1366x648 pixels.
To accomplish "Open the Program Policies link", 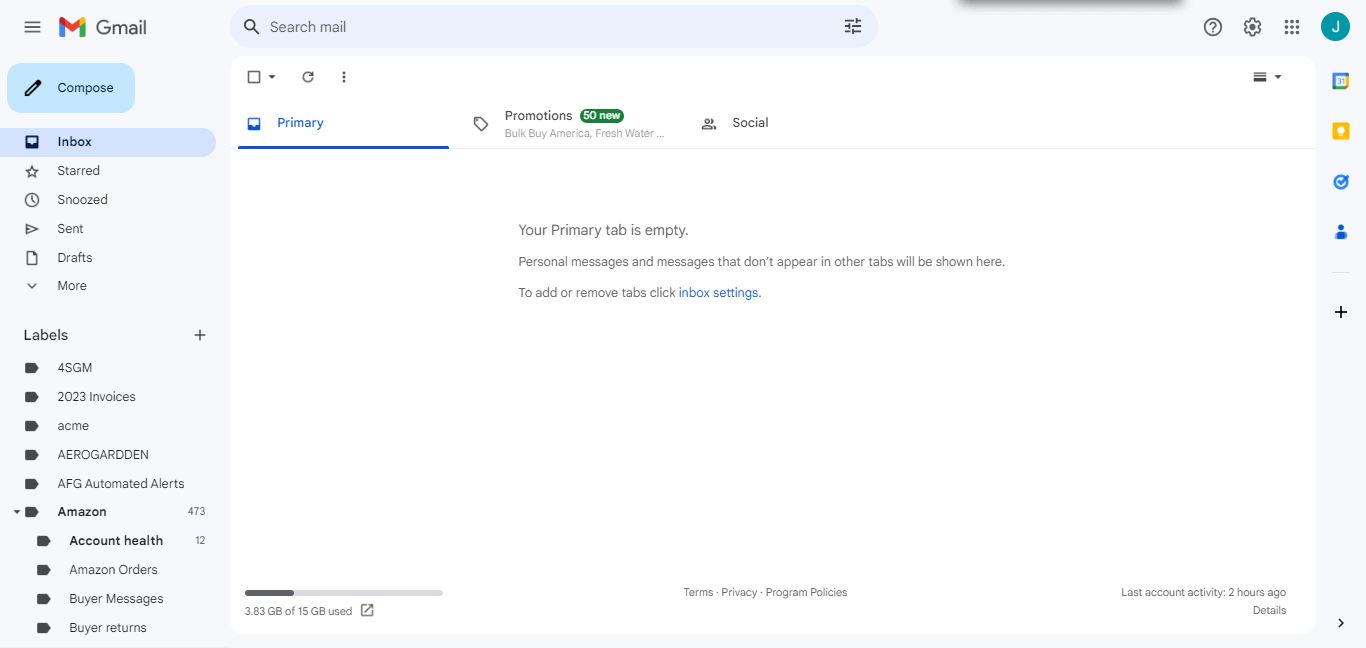I will 806,592.
